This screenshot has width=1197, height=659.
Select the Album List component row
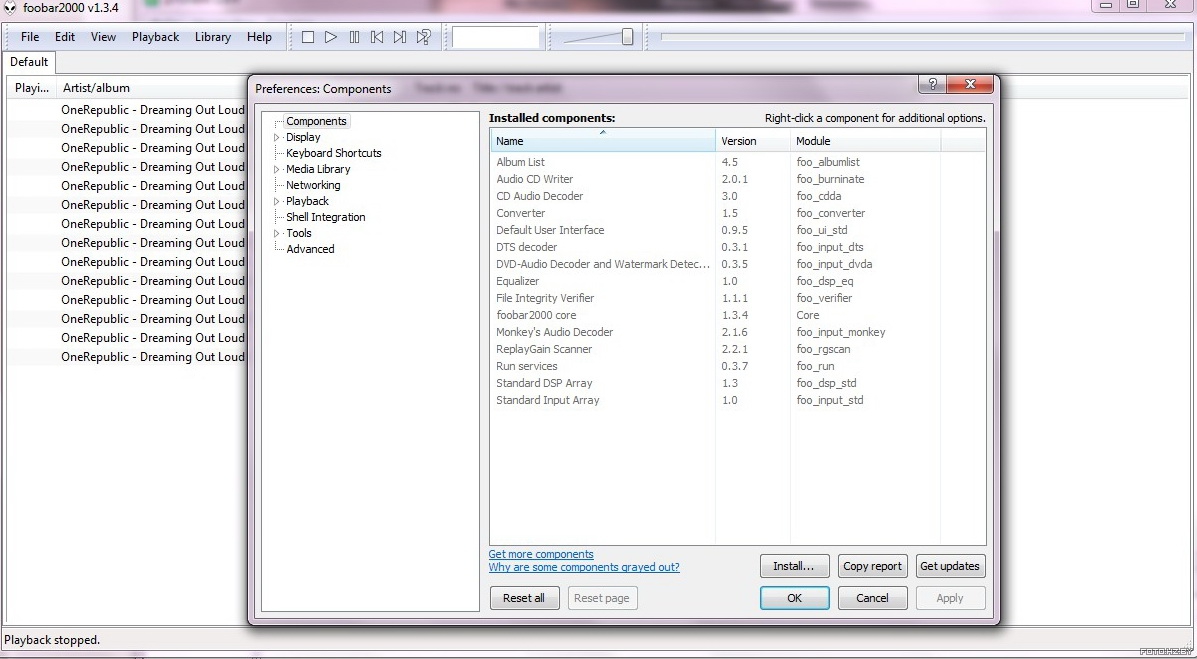(737, 162)
